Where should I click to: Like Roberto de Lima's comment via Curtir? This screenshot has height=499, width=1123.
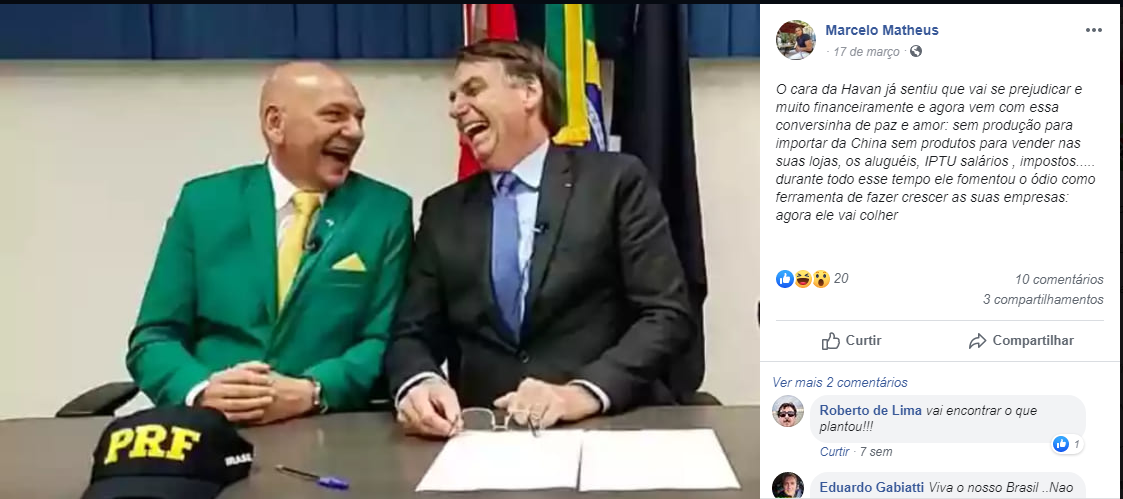(x=834, y=452)
